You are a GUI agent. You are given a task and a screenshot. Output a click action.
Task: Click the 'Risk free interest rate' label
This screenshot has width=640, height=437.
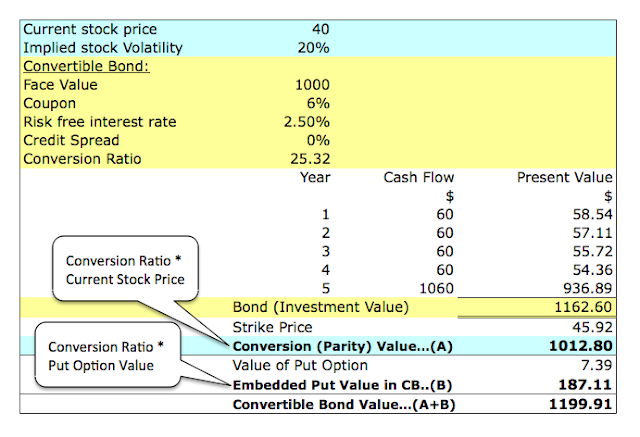pos(100,122)
